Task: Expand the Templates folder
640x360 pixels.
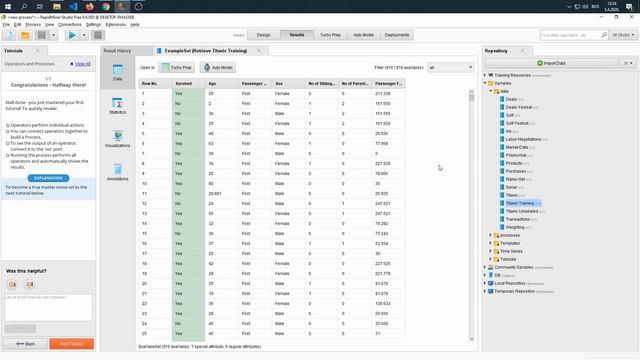Action: tap(491, 243)
